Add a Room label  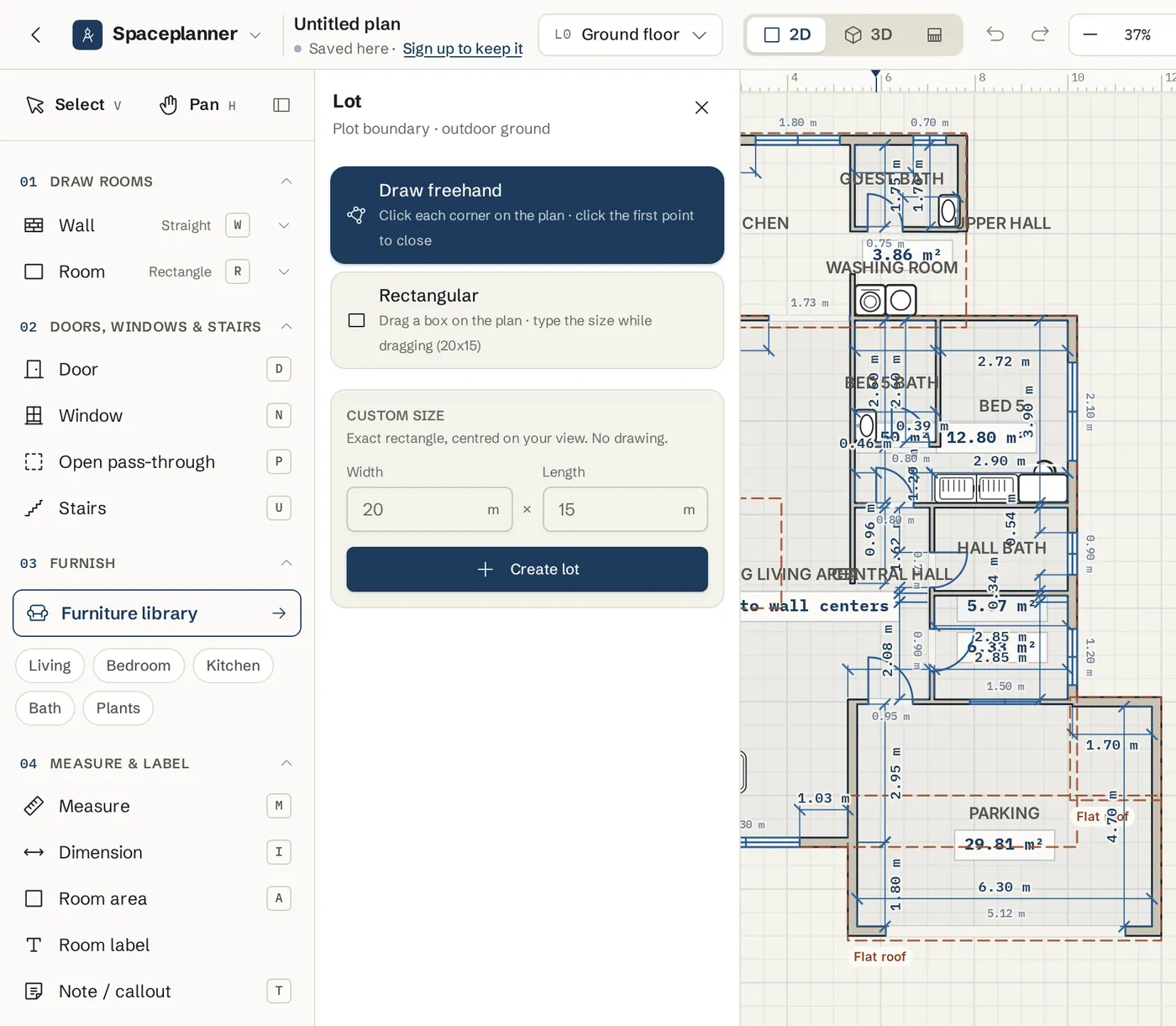(156, 944)
